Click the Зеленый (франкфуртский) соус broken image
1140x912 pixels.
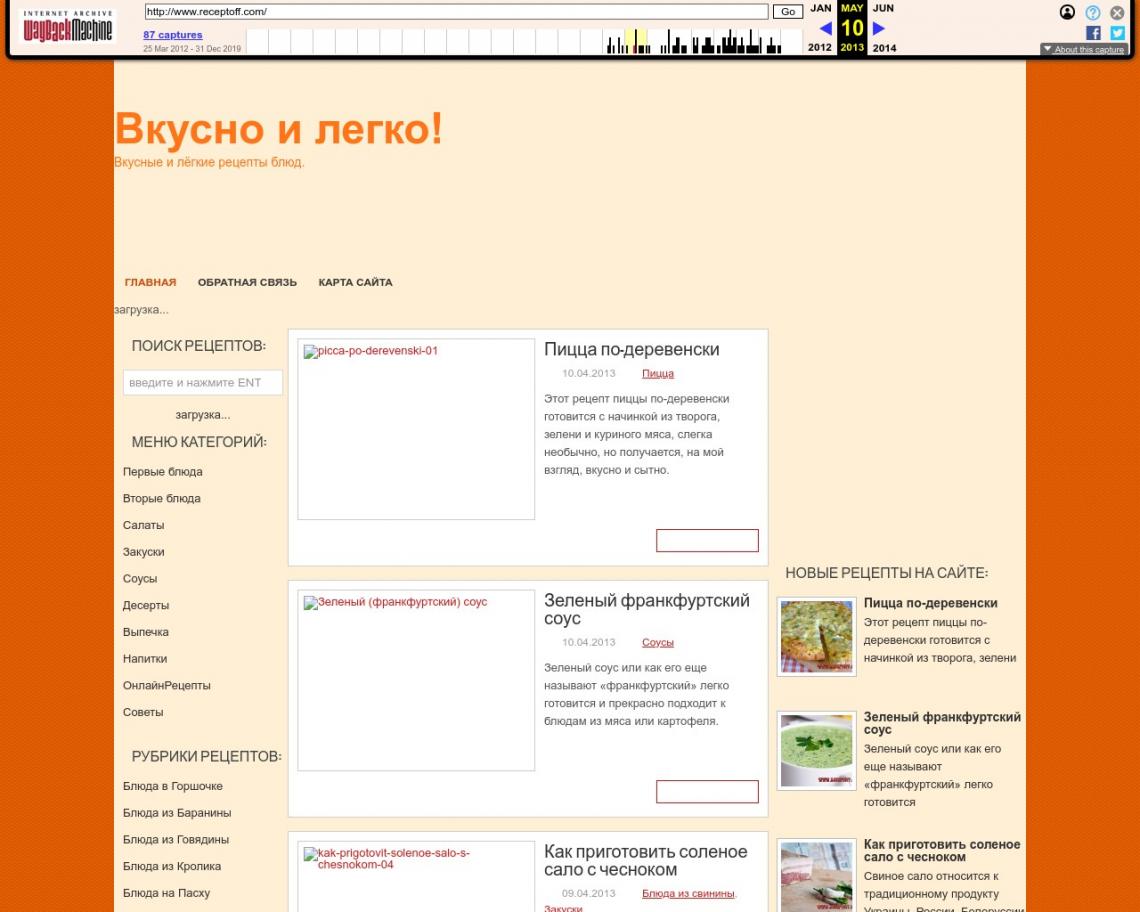point(416,680)
